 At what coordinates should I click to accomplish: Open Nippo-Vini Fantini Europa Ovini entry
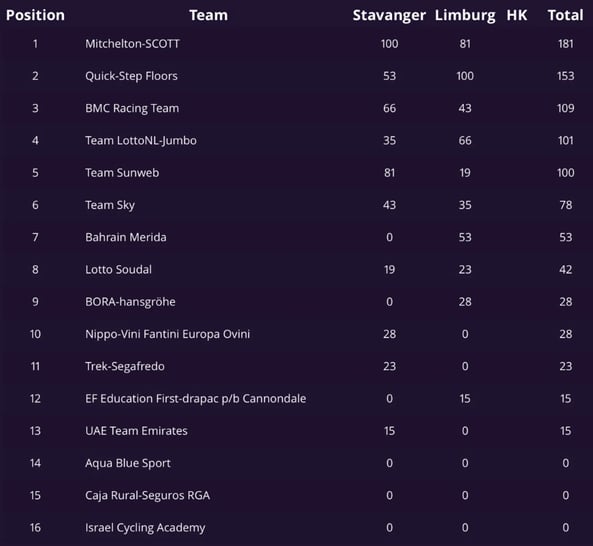(168, 334)
